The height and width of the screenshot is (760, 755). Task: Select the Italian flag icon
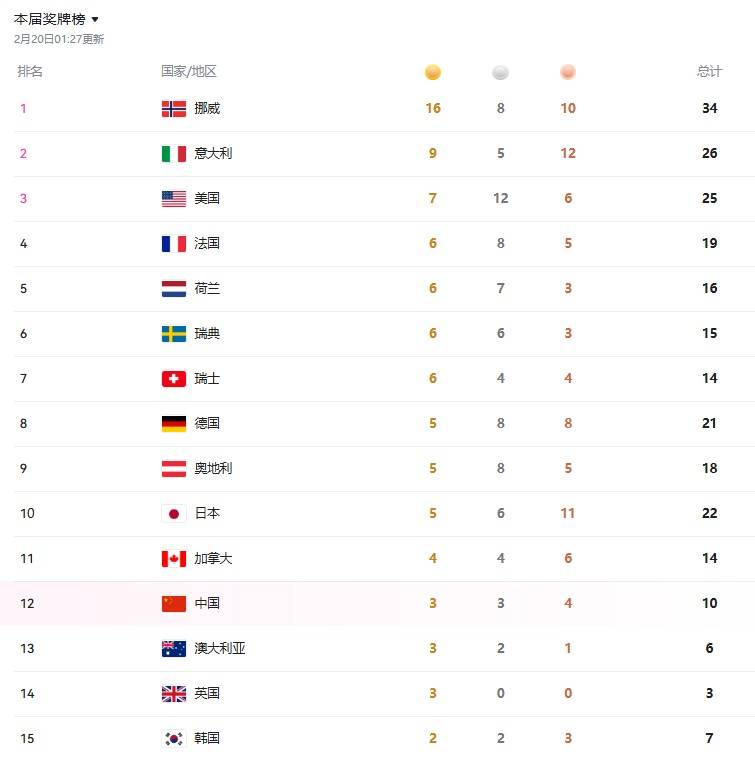[x=174, y=153]
